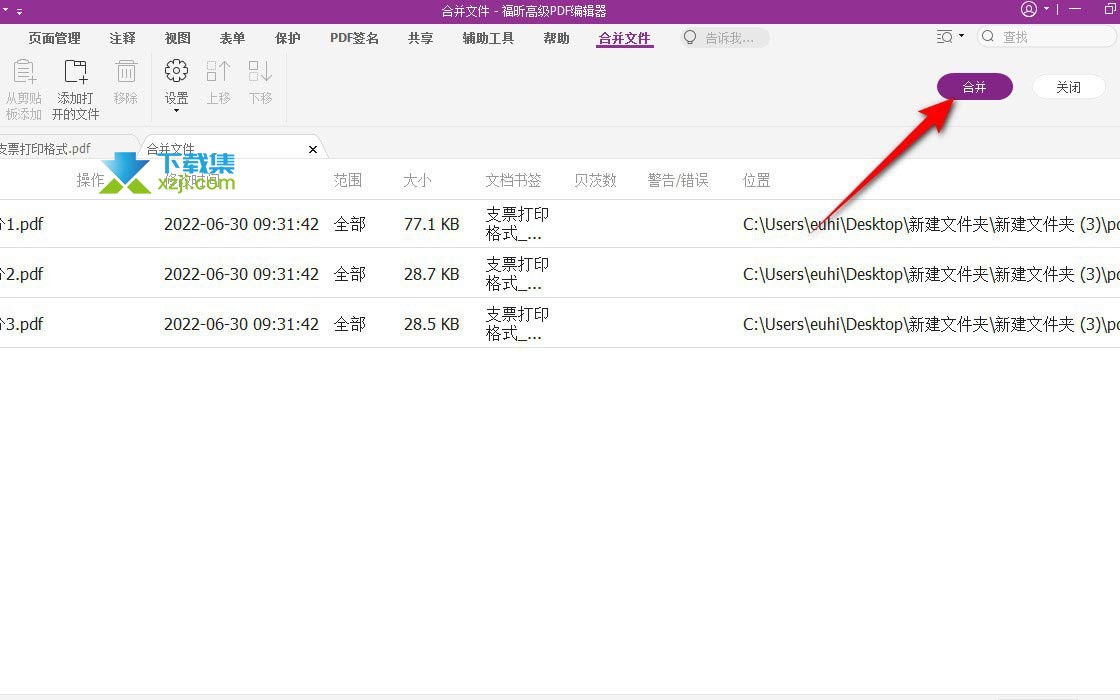Click the Remove trash icon
The image size is (1120, 700).
coord(126,71)
